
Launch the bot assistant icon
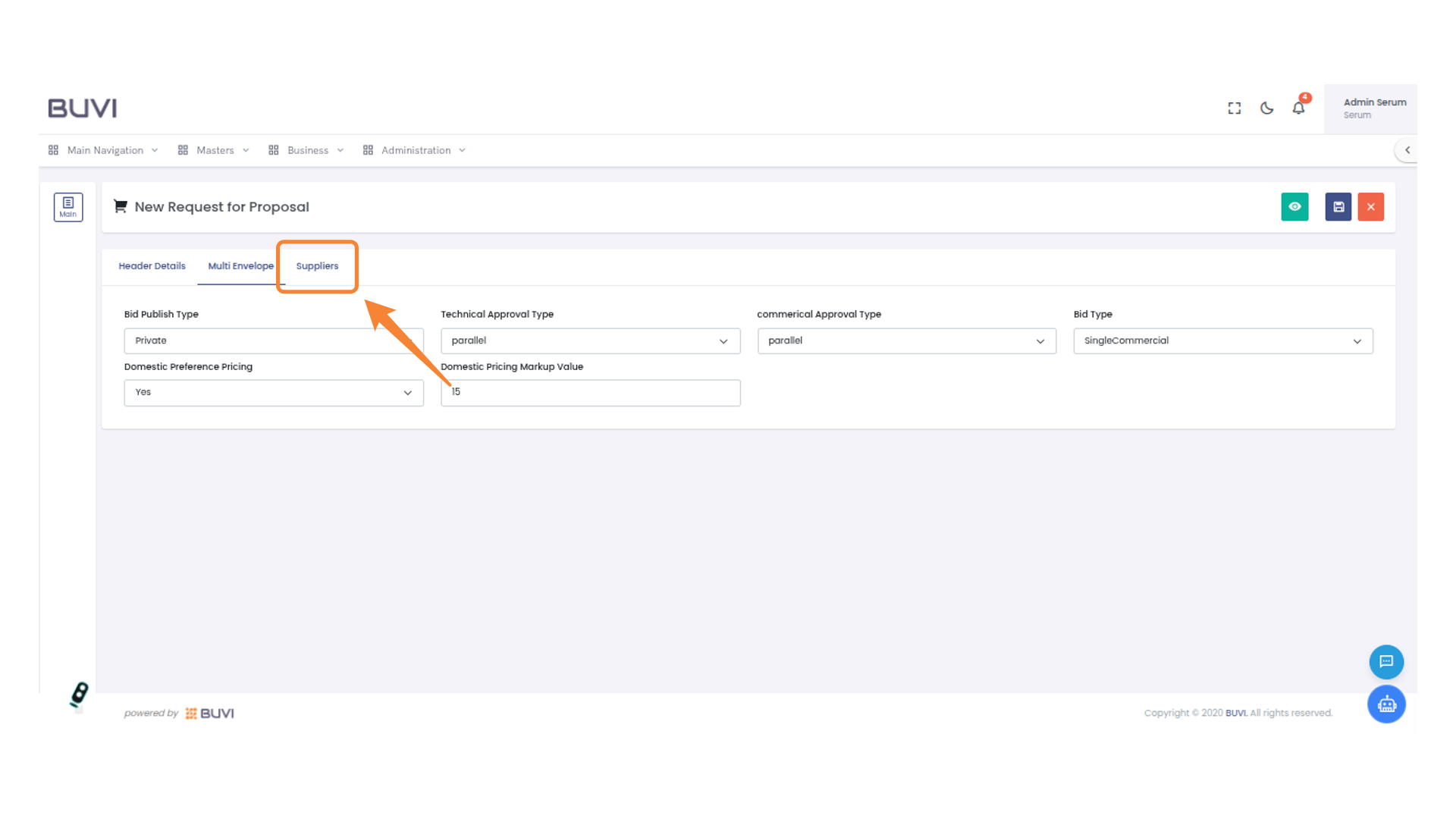coord(1386,704)
